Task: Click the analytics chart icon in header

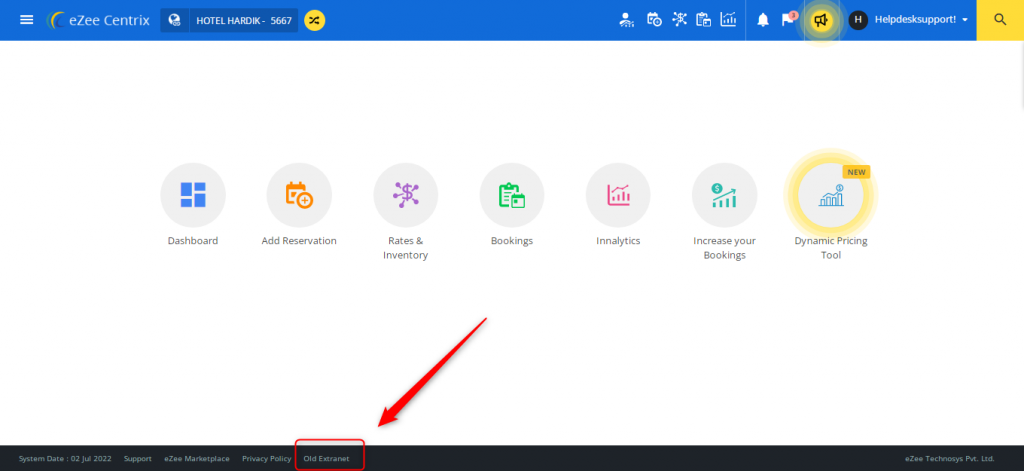Action: click(x=728, y=20)
